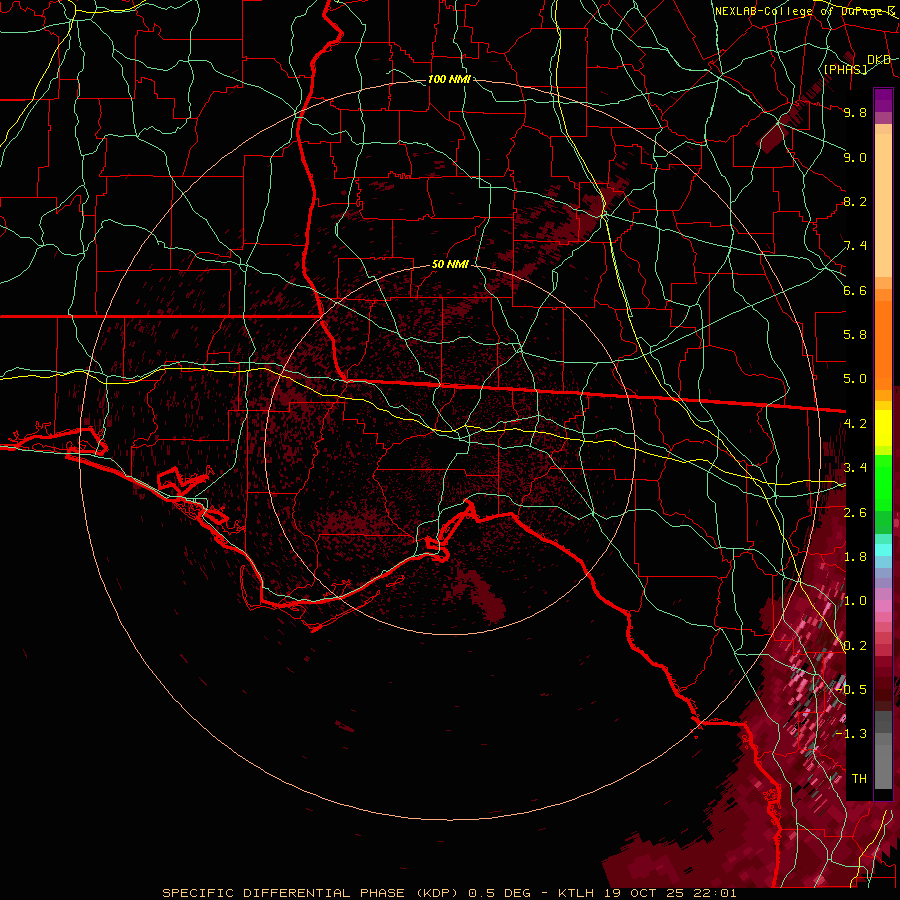
Task: Click the 5.8 scale value
Action: pos(855,335)
